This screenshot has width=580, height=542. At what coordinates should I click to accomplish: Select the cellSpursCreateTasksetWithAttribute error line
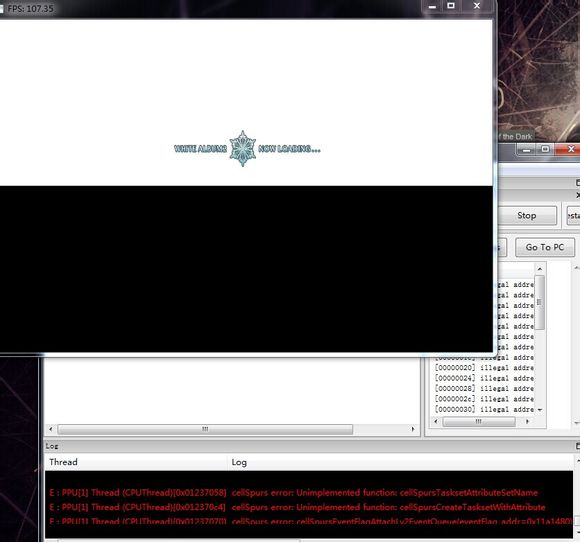(x=309, y=507)
